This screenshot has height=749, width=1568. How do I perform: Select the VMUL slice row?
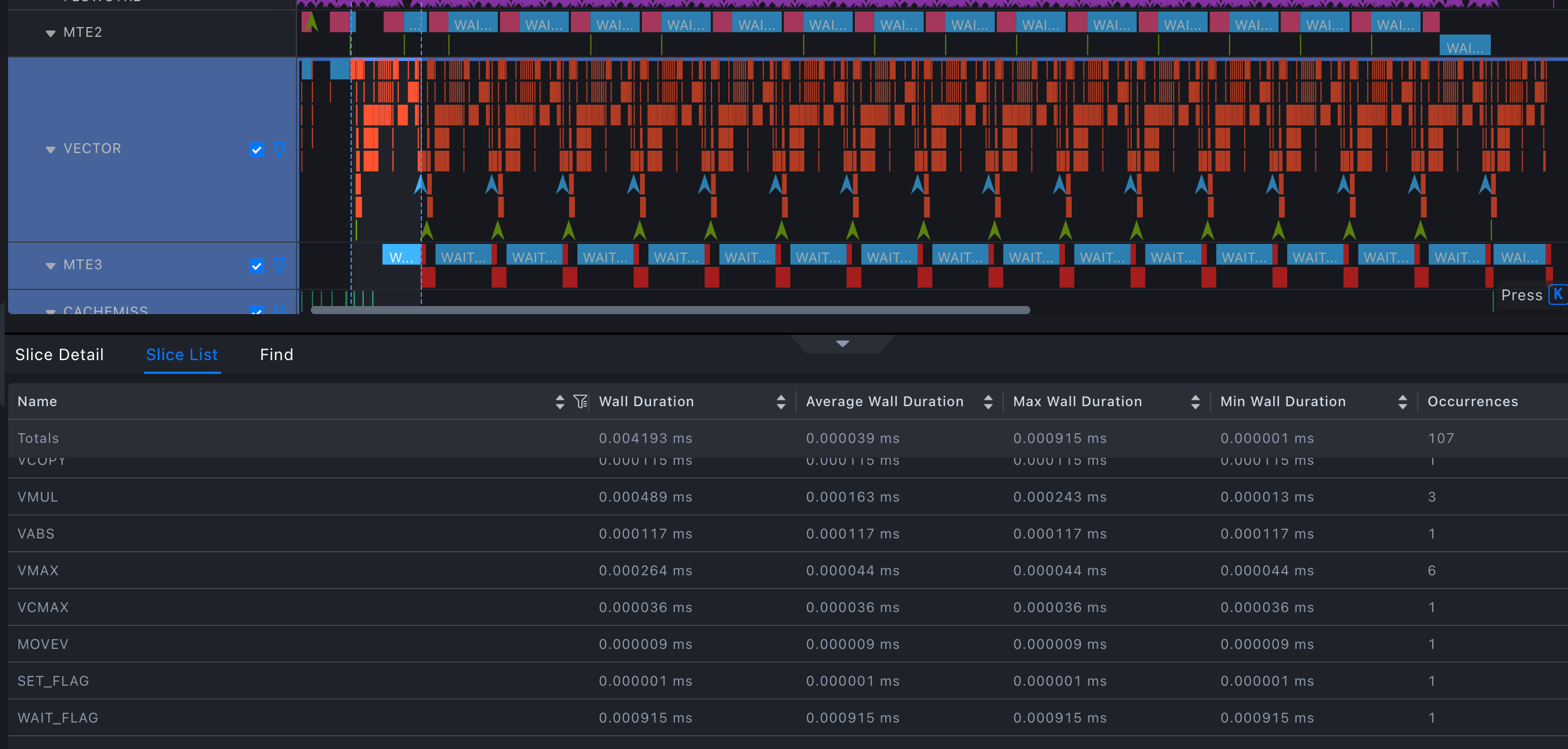pos(787,497)
